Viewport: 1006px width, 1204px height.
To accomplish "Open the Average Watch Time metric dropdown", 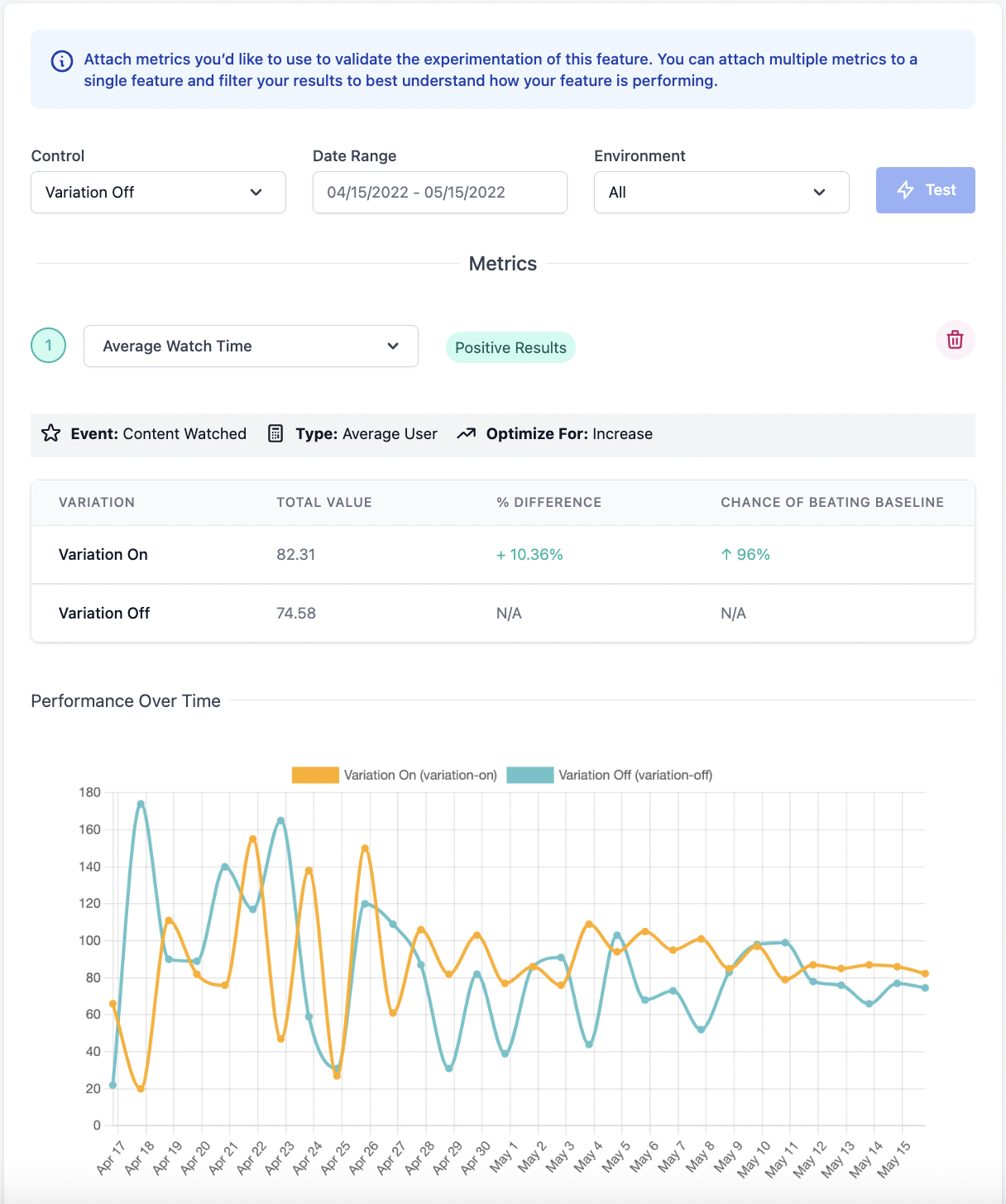I will point(251,346).
